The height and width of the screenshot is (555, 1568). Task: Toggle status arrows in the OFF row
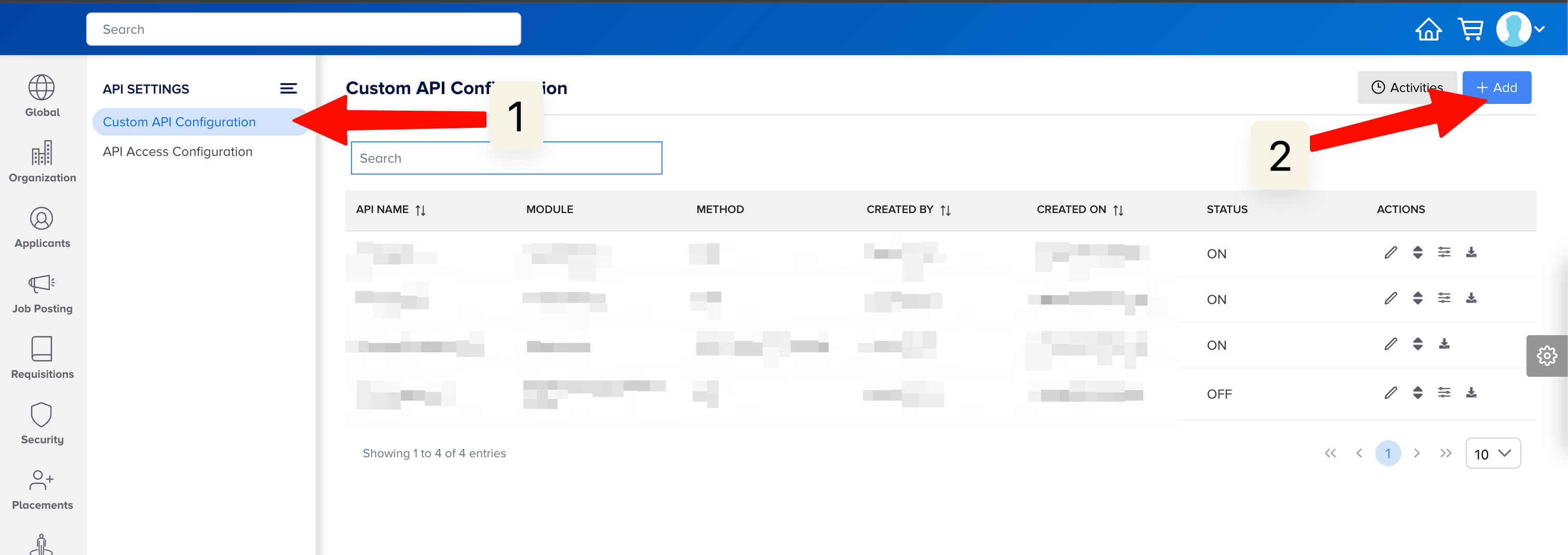pyautogui.click(x=1417, y=393)
